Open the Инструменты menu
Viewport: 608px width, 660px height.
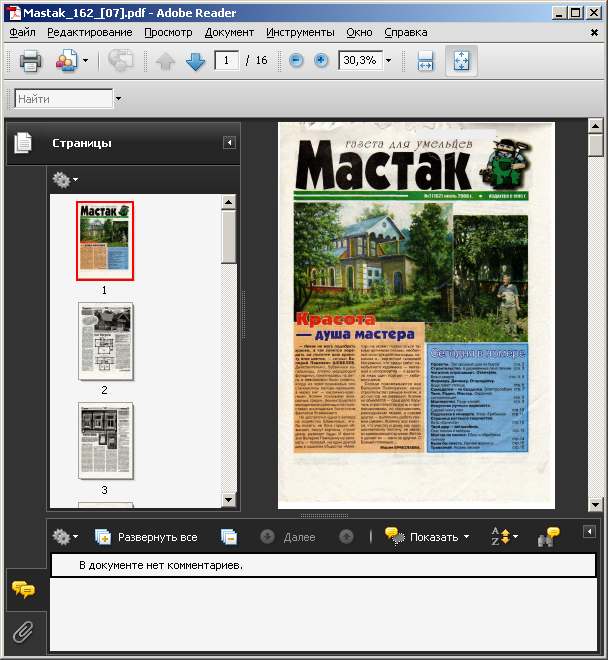pyautogui.click(x=300, y=32)
